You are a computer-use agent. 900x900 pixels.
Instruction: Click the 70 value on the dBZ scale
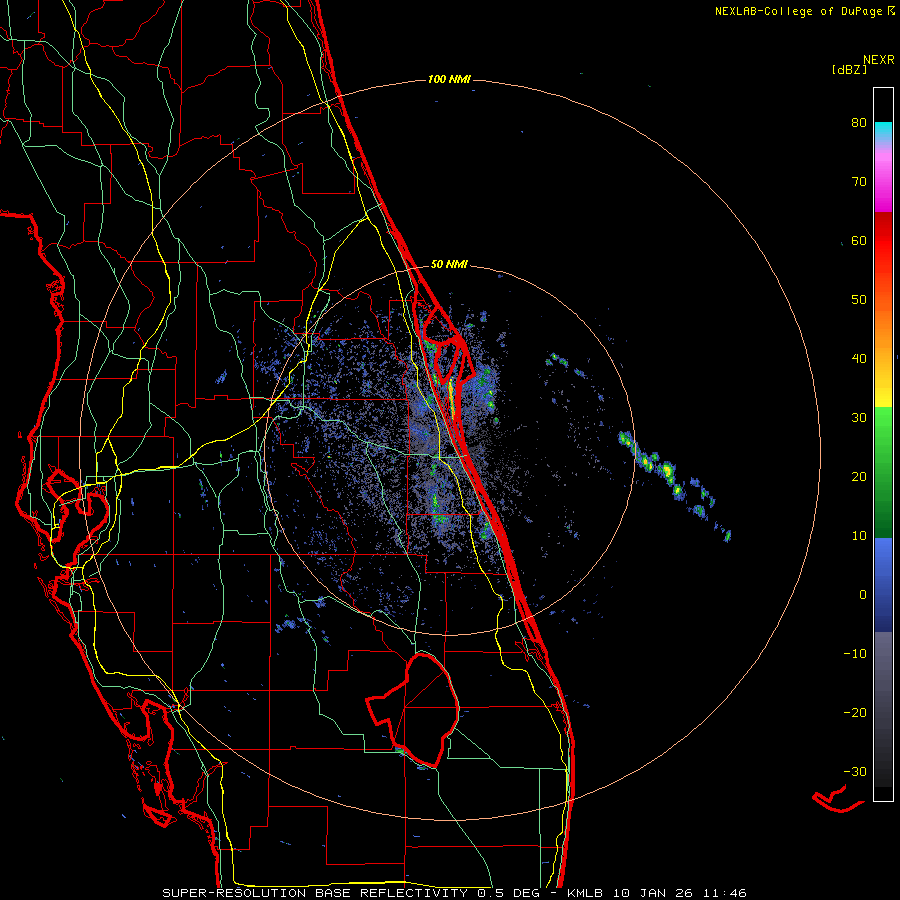859,182
